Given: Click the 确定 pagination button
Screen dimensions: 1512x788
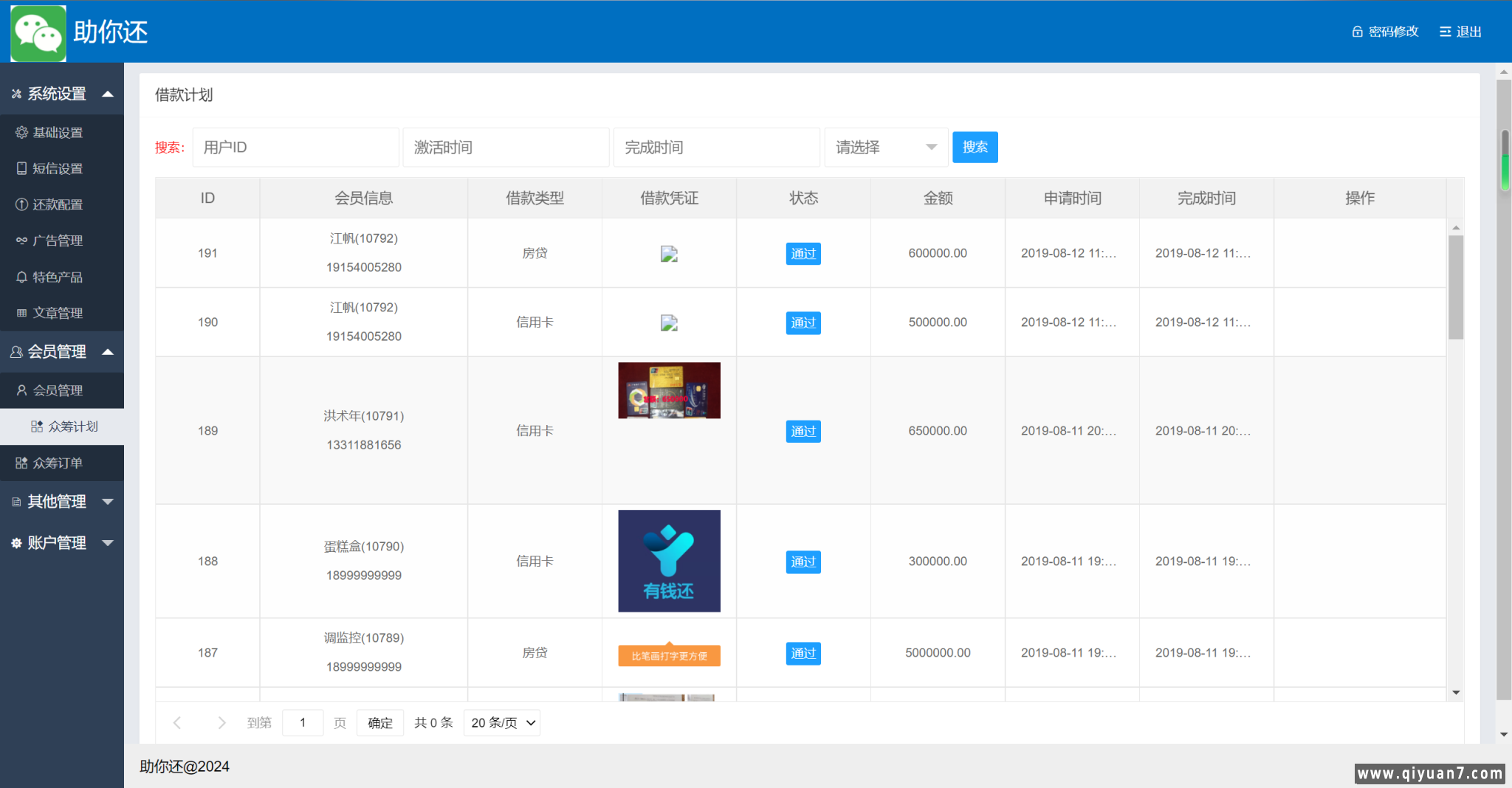Looking at the screenshot, I should click(x=379, y=723).
